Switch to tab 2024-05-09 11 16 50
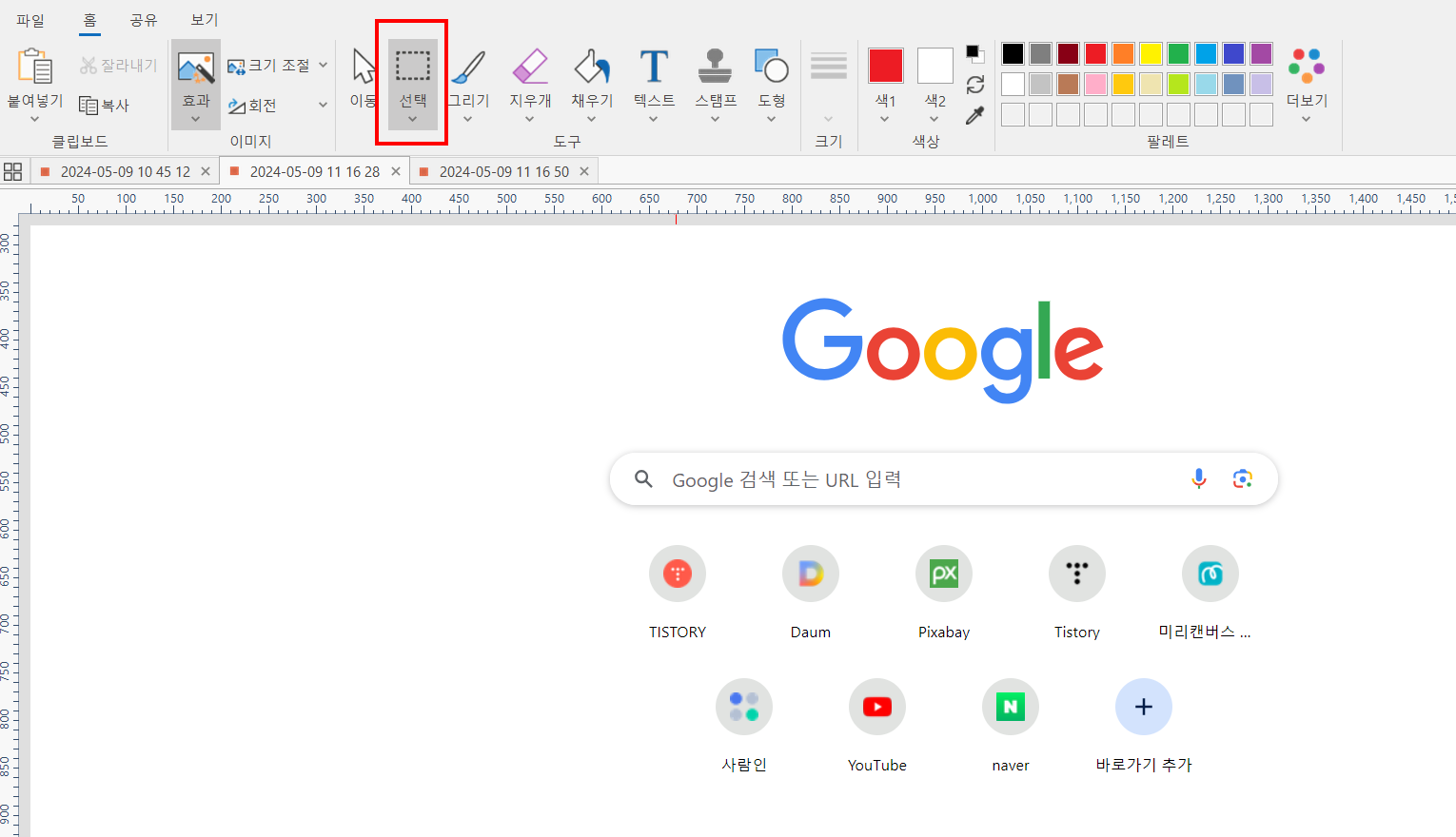This screenshot has width=1456, height=837. pyautogui.click(x=504, y=171)
